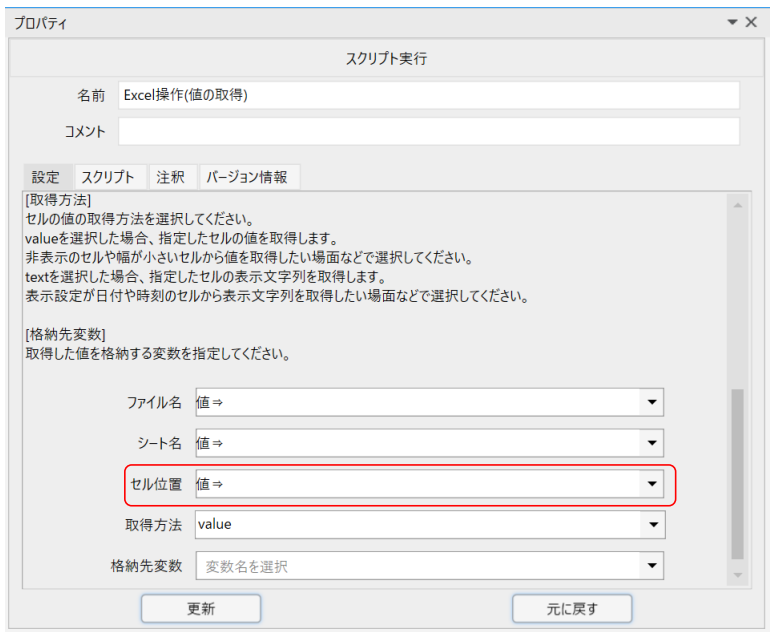Click the line beginning textを選択した場合
The height and width of the screenshot is (634, 774).
pyautogui.click(x=206, y=277)
